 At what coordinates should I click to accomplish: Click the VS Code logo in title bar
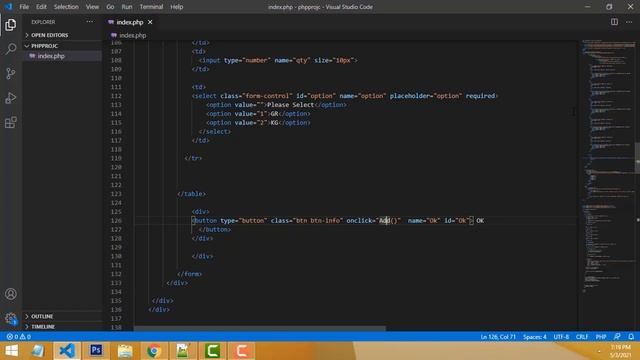[x=8, y=7]
